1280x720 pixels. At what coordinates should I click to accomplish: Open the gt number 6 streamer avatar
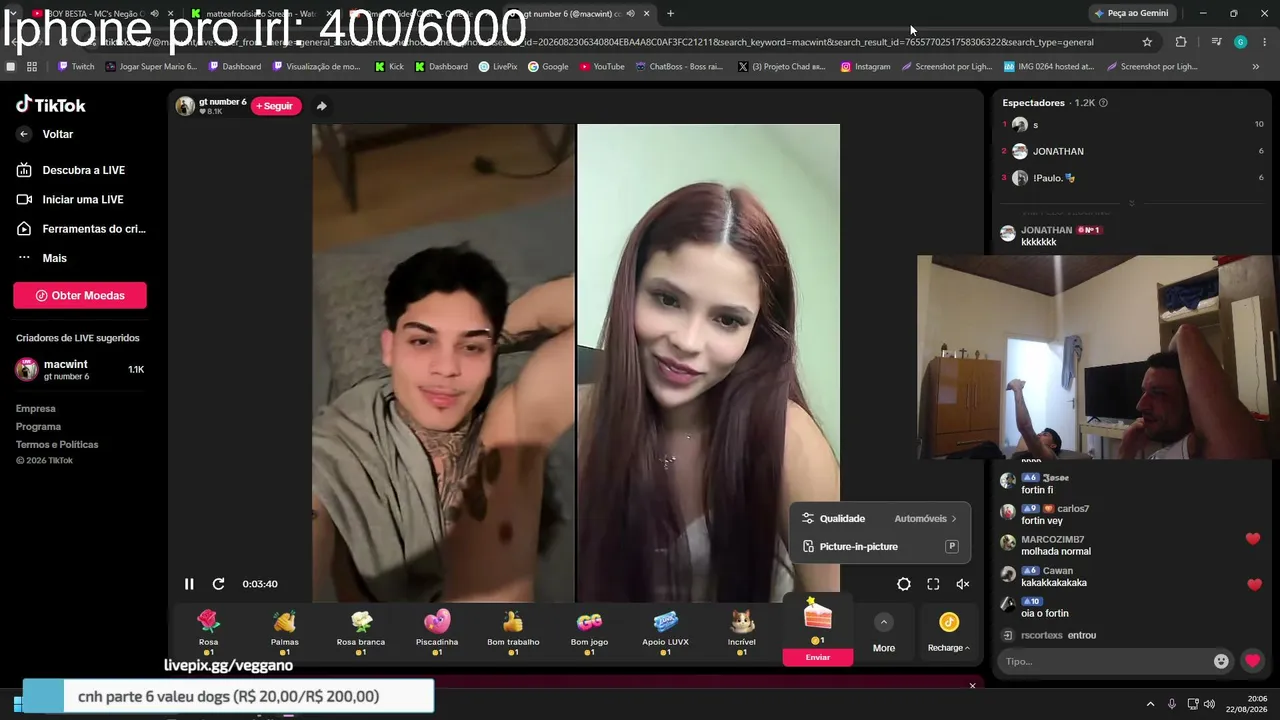tap(185, 106)
